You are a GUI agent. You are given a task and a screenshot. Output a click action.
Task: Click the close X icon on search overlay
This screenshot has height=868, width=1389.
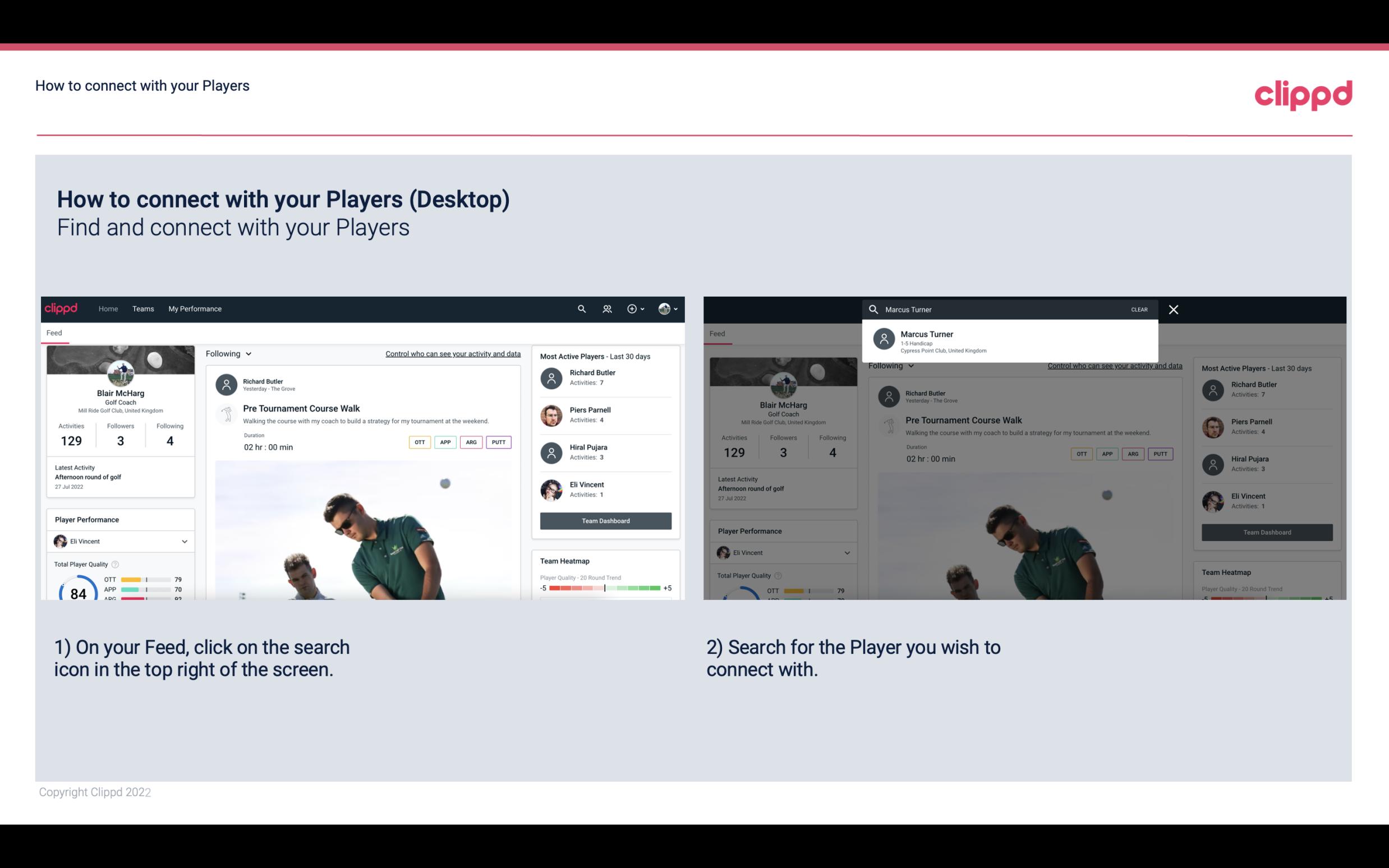pyautogui.click(x=1172, y=309)
